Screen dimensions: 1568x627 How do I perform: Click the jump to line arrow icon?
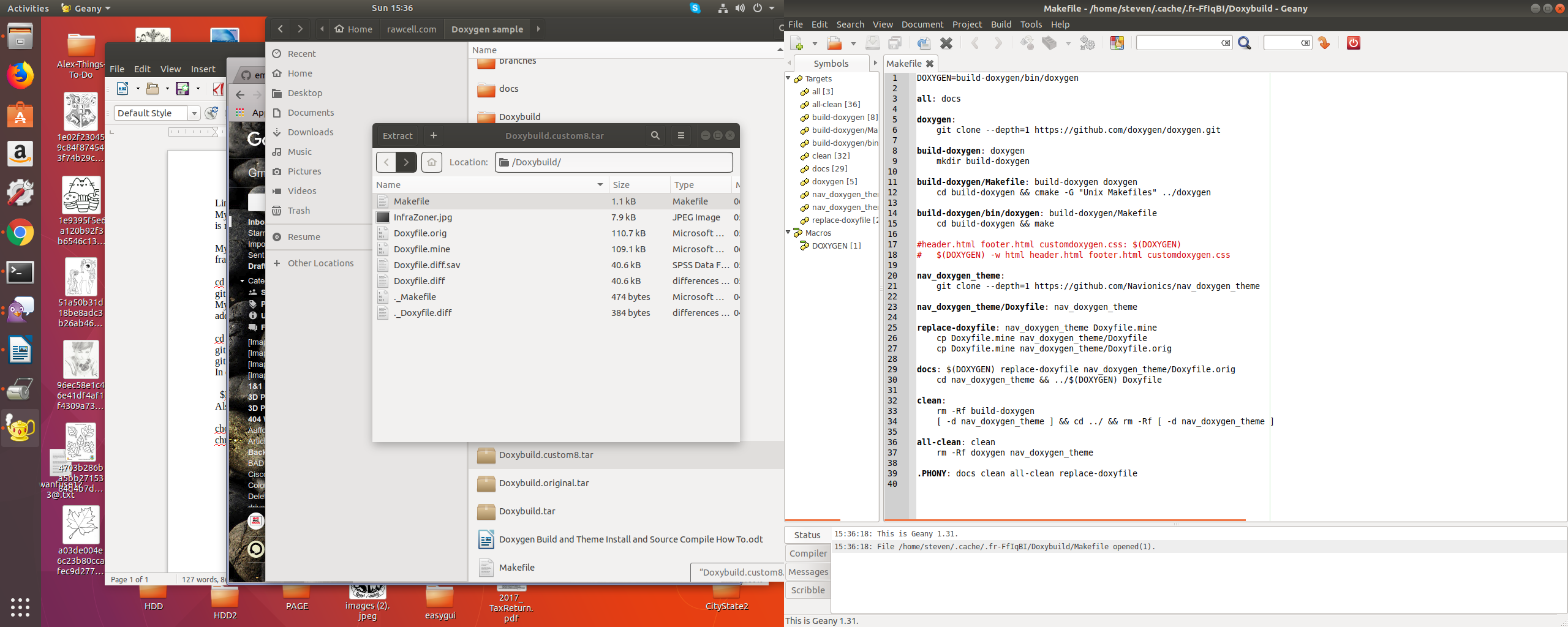point(1324,43)
